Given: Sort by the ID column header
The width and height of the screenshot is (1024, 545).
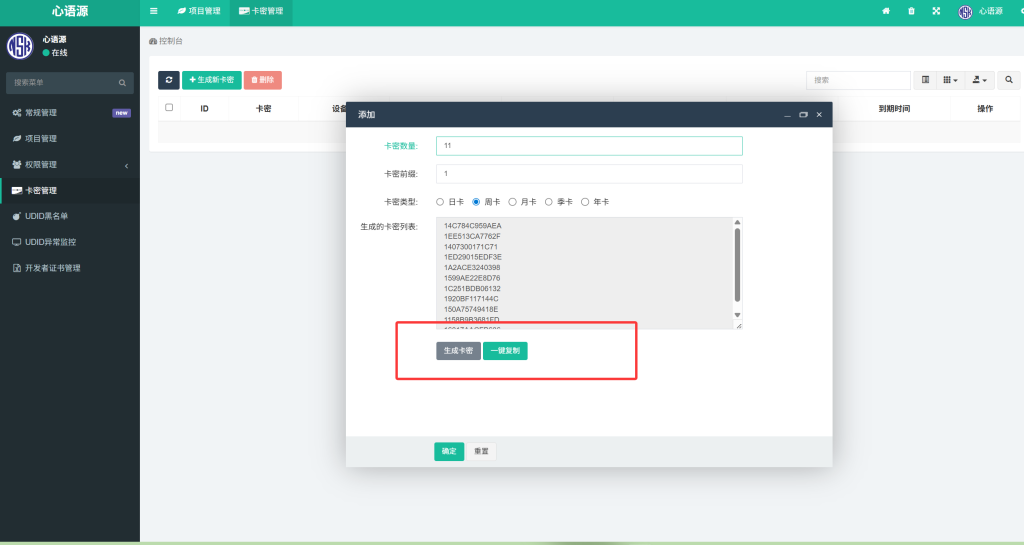Looking at the screenshot, I should coord(204,109).
